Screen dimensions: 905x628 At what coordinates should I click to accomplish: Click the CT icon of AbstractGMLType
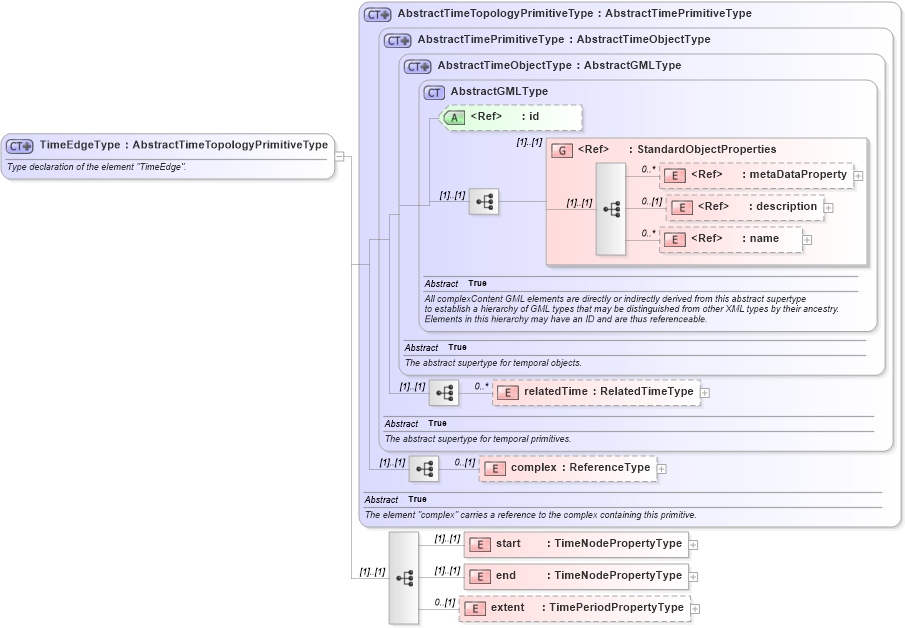pos(433,91)
